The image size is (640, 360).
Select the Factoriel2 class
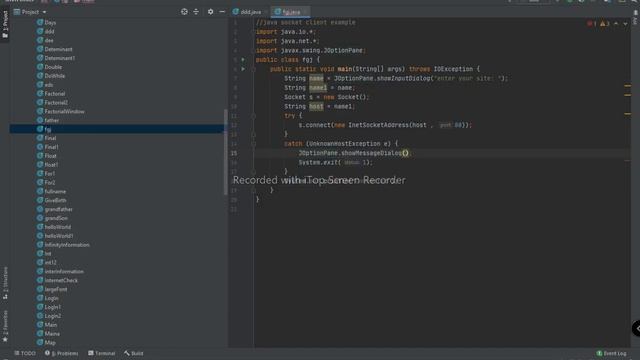pyautogui.click(x=52, y=102)
